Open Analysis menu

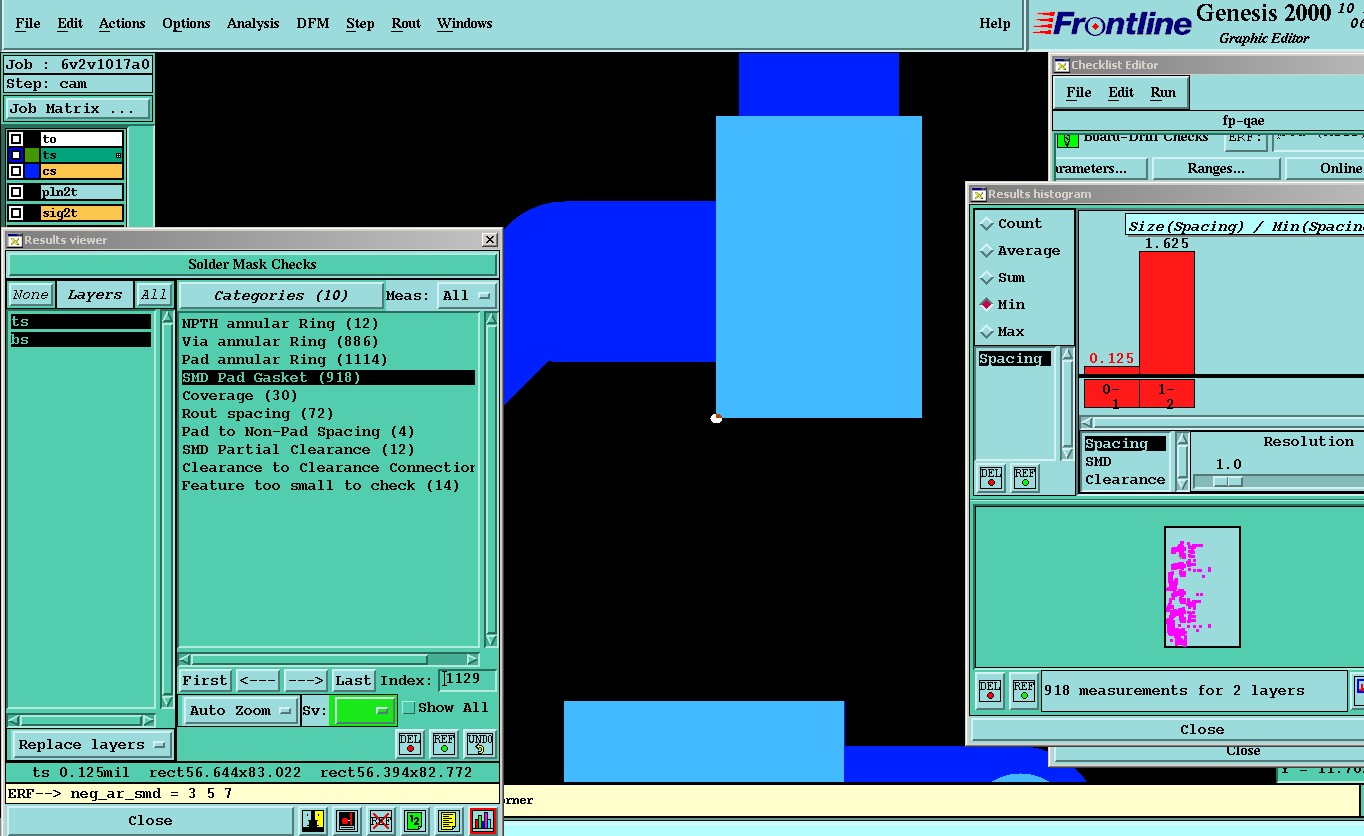[x=253, y=23]
